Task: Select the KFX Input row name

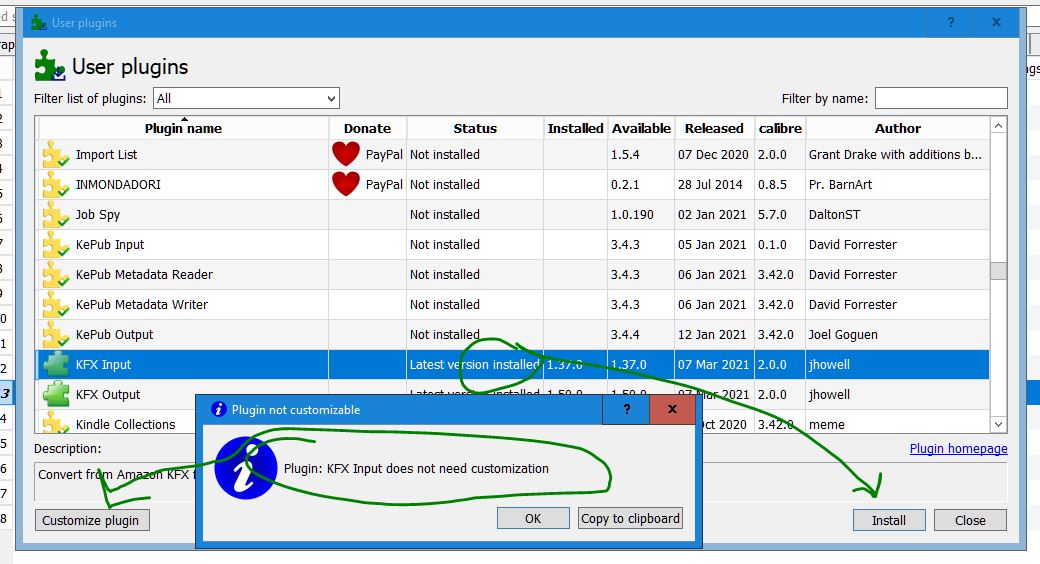Action: click(103, 364)
